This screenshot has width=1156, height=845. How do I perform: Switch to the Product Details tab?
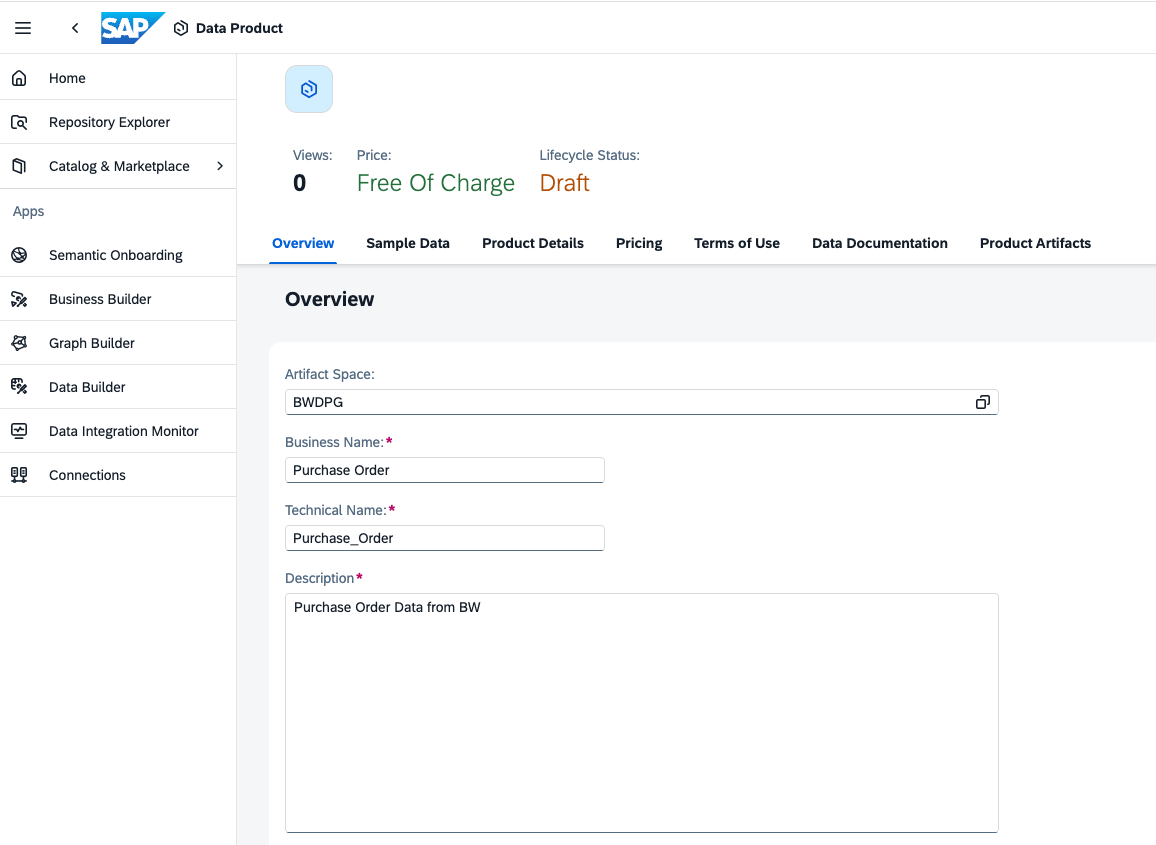(533, 243)
